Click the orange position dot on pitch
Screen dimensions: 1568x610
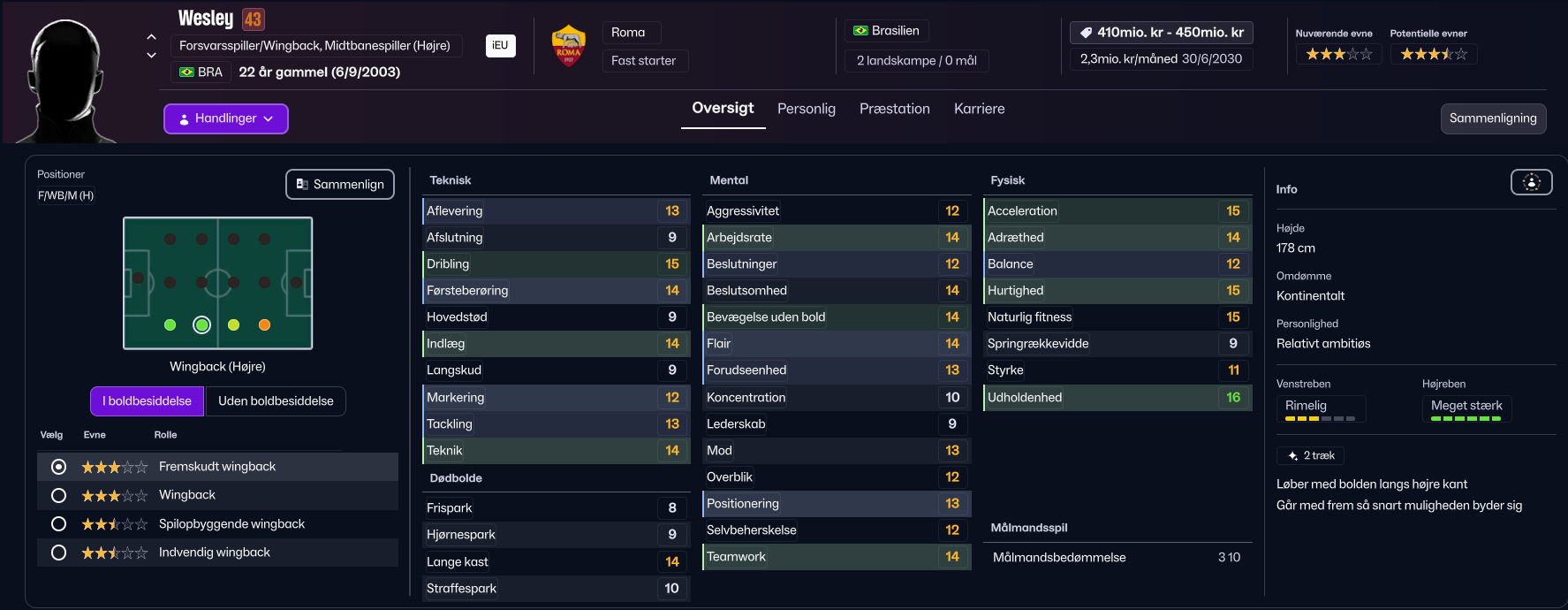[264, 325]
